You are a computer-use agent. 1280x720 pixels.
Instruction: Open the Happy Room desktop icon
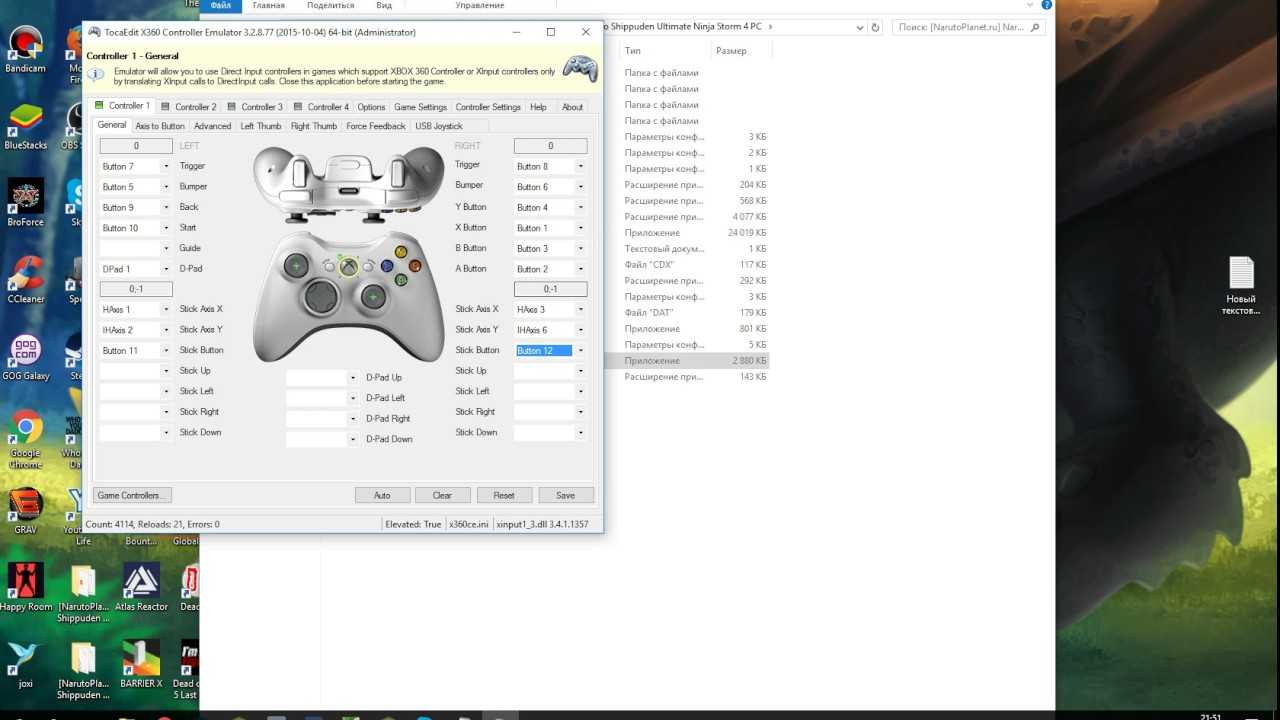coord(26,587)
